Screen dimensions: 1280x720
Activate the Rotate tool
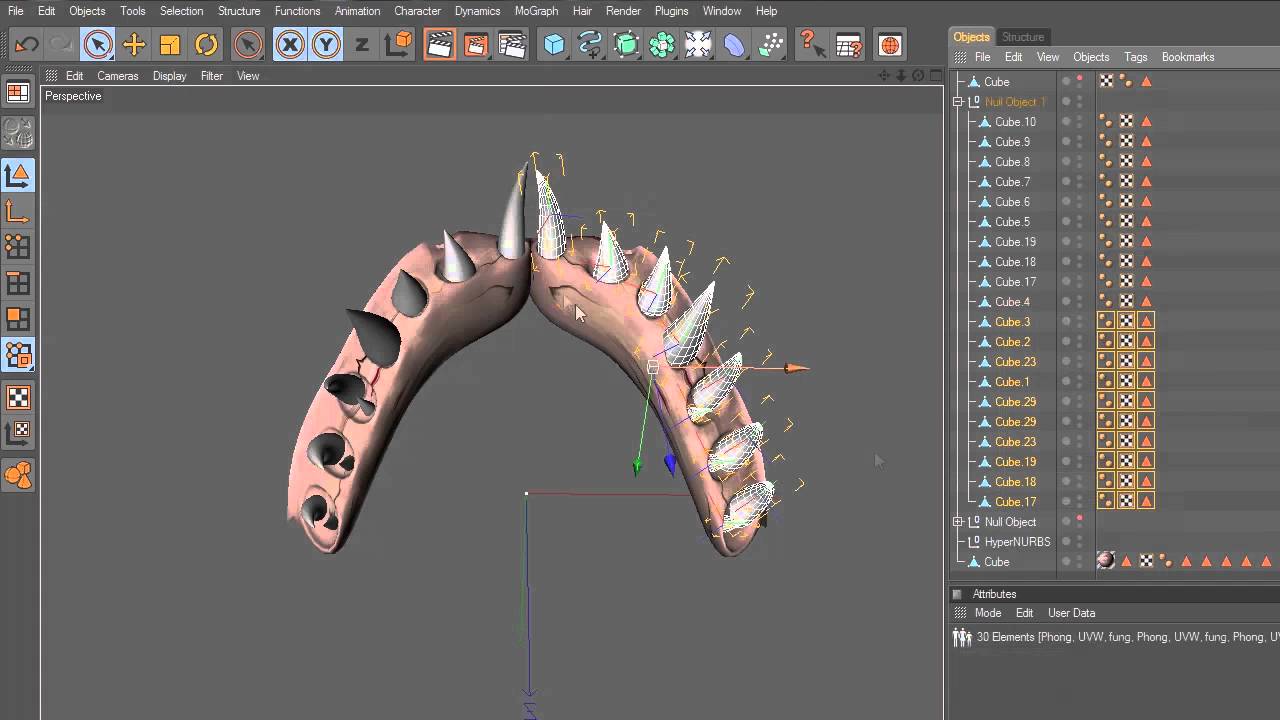206,45
